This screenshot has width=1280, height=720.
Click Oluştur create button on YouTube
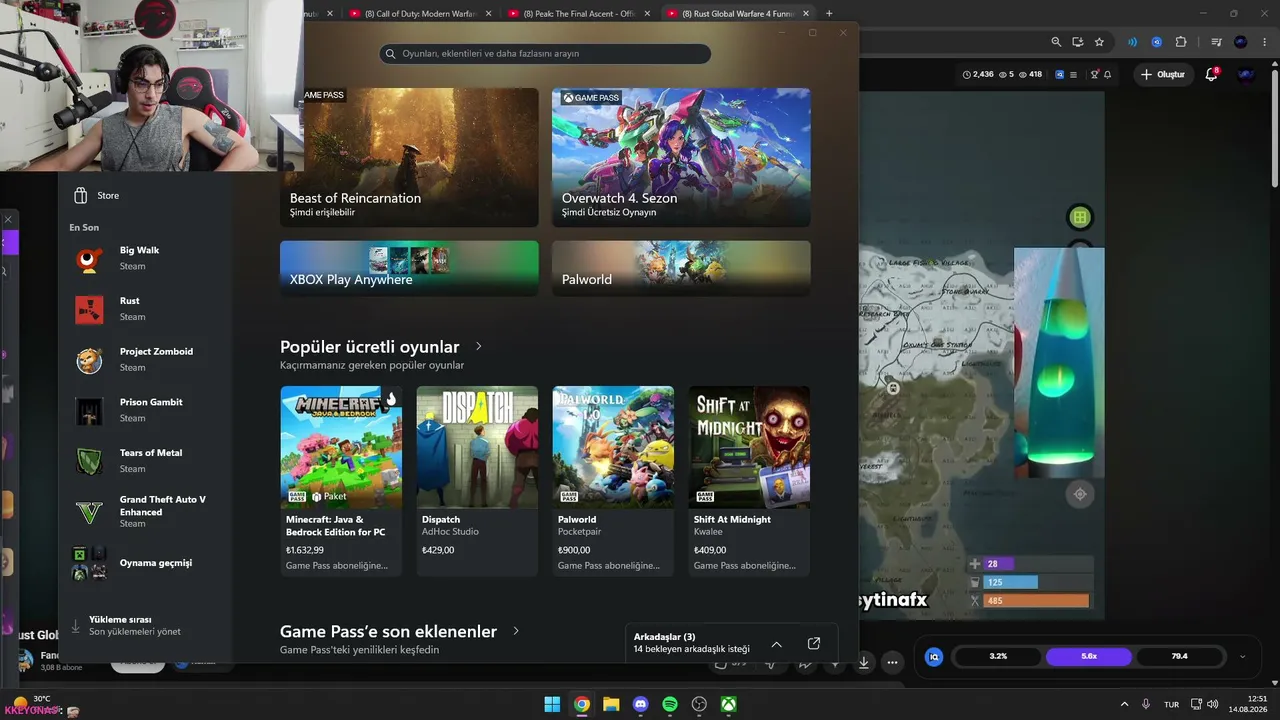tap(1163, 74)
